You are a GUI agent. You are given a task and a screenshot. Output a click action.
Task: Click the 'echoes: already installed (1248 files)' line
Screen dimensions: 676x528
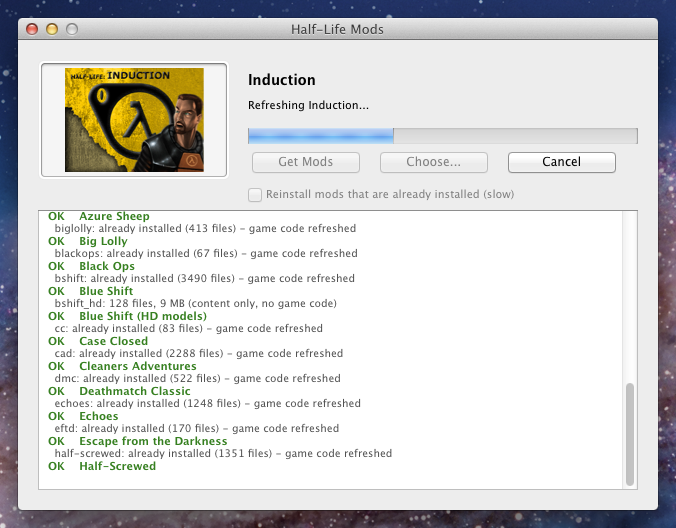click(x=207, y=403)
